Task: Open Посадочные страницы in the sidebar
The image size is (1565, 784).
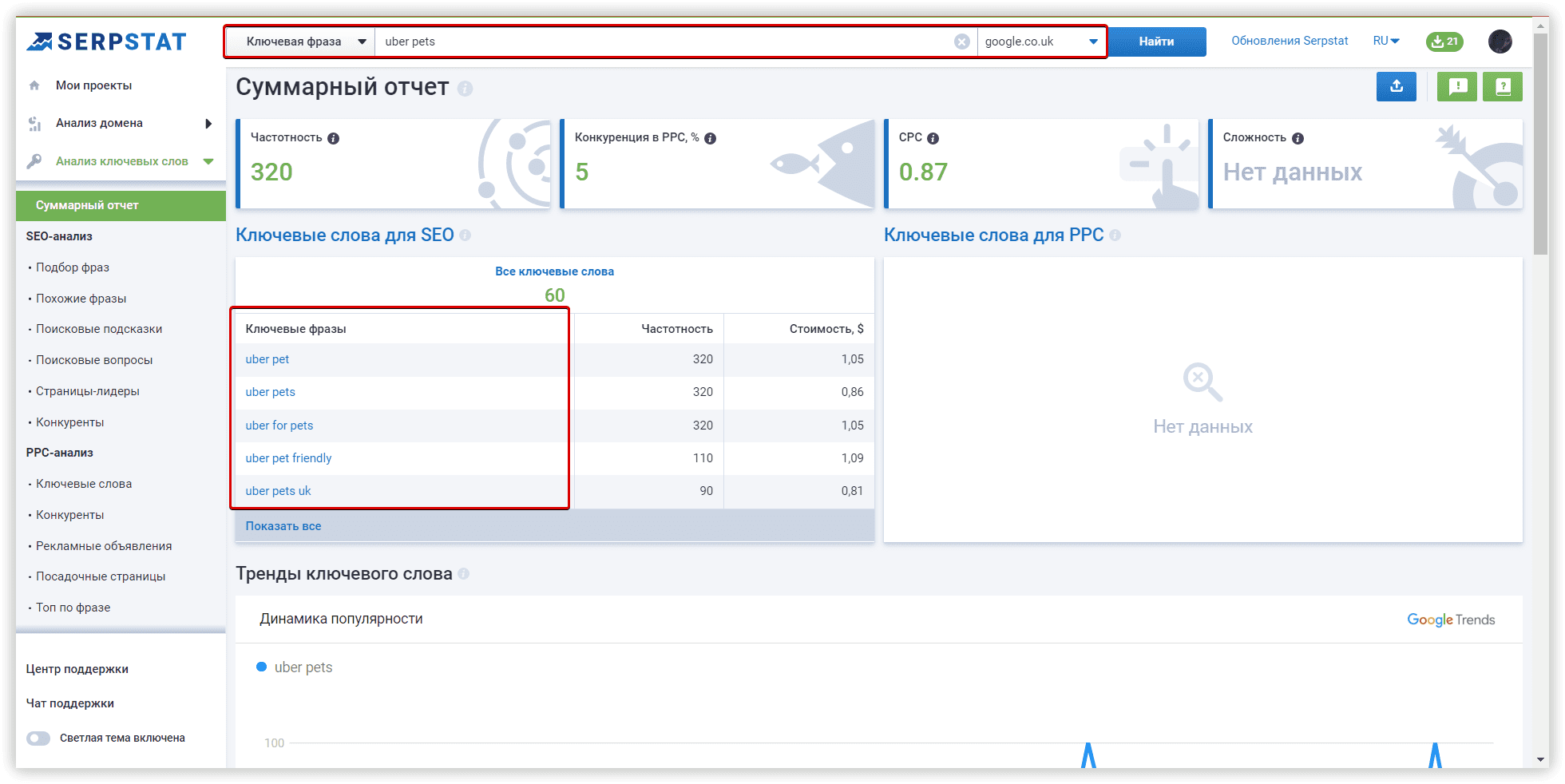Action: point(101,576)
